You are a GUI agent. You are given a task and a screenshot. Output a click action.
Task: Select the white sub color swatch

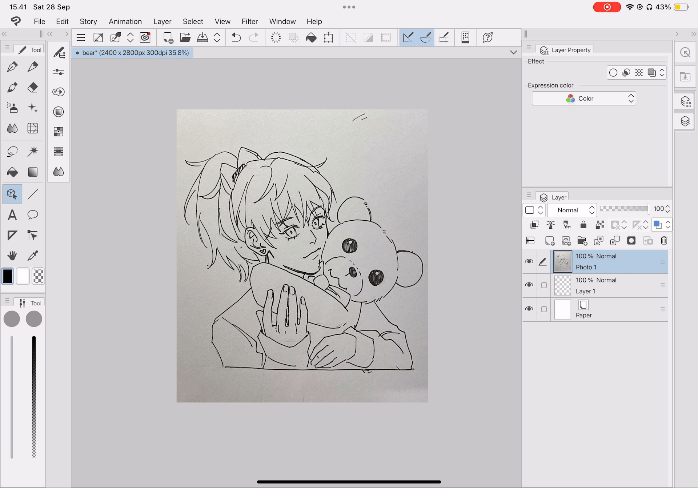pyautogui.click(x=23, y=277)
